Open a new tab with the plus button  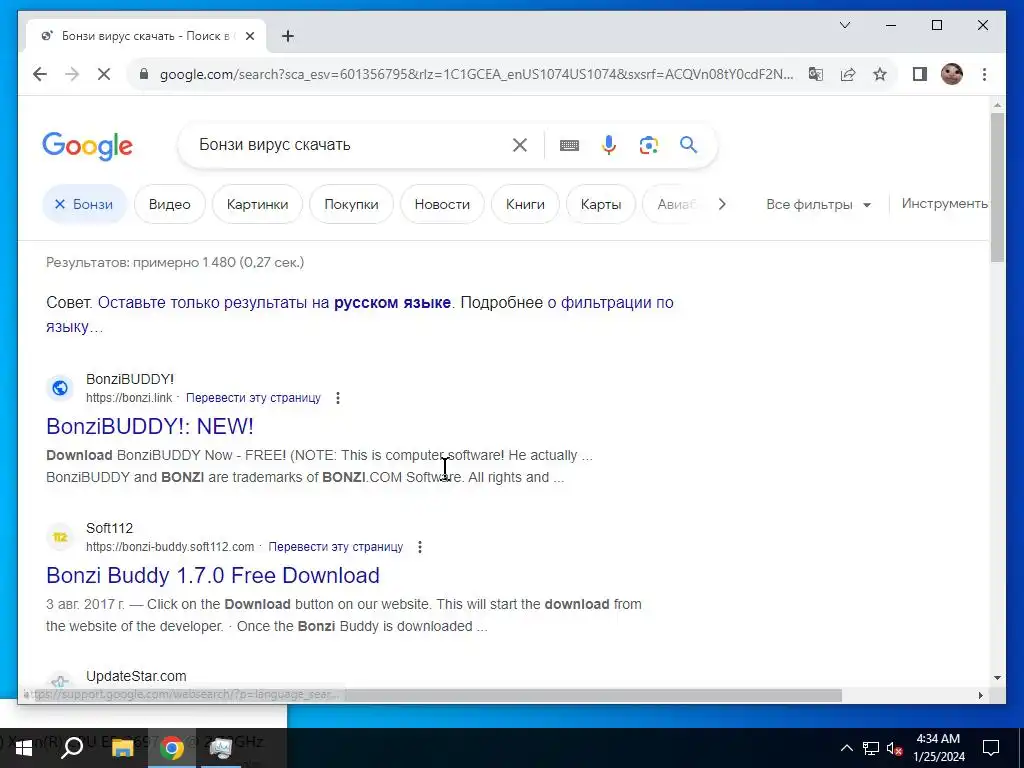click(287, 36)
